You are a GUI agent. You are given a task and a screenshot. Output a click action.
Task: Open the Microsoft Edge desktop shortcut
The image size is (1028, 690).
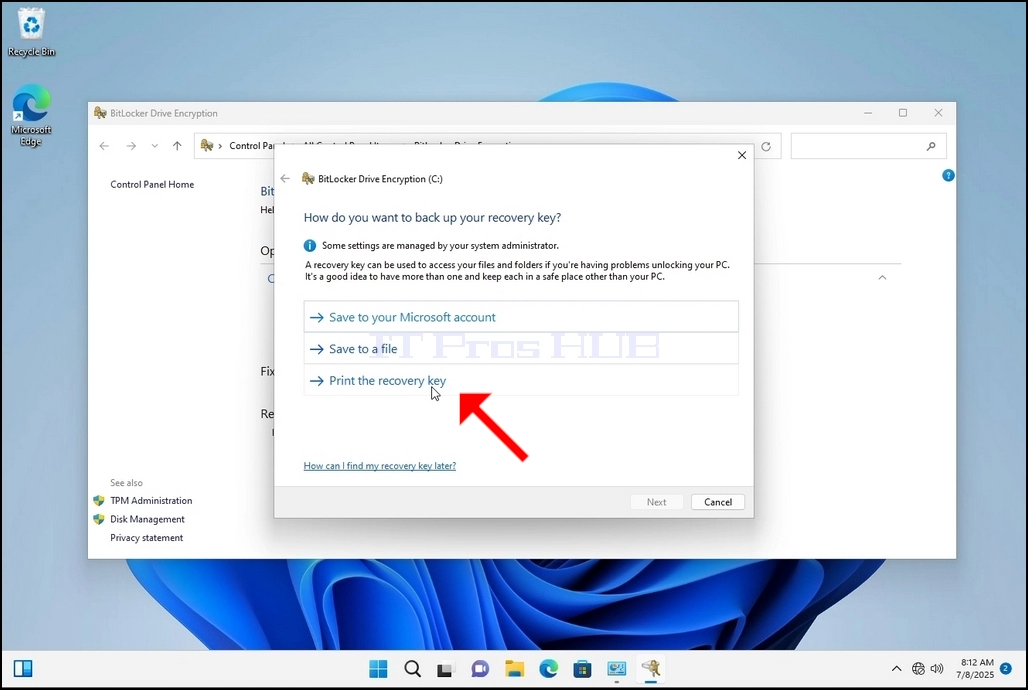point(31,115)
